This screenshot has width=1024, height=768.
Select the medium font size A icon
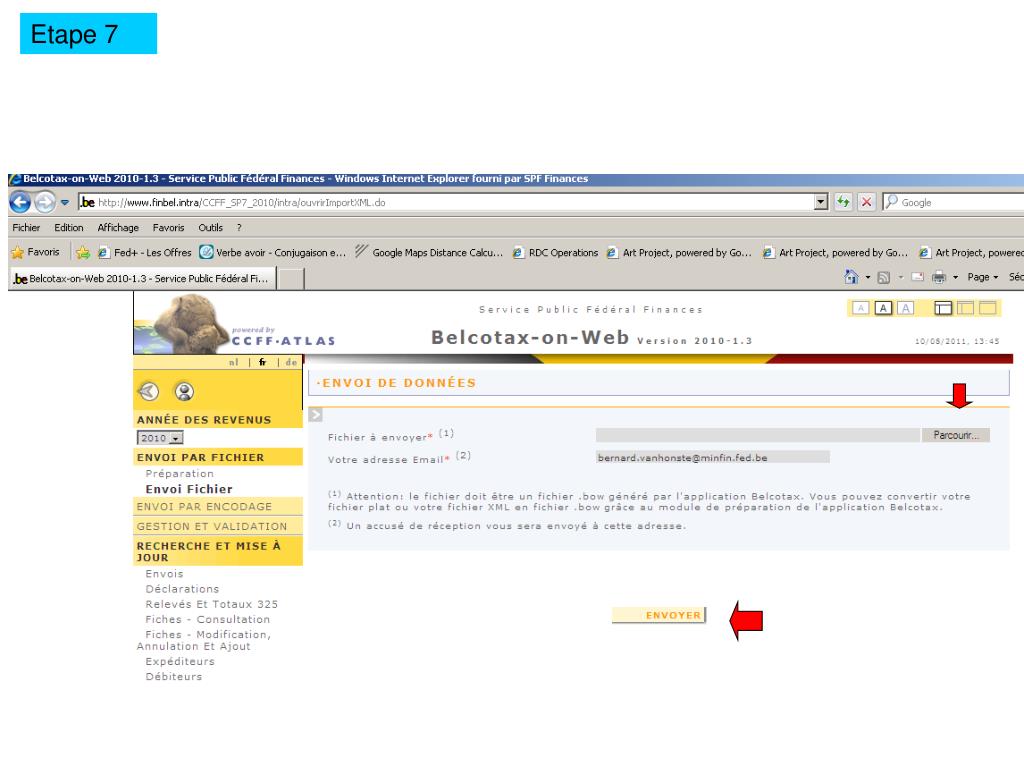pyautogui.click(x=883, y=308)
